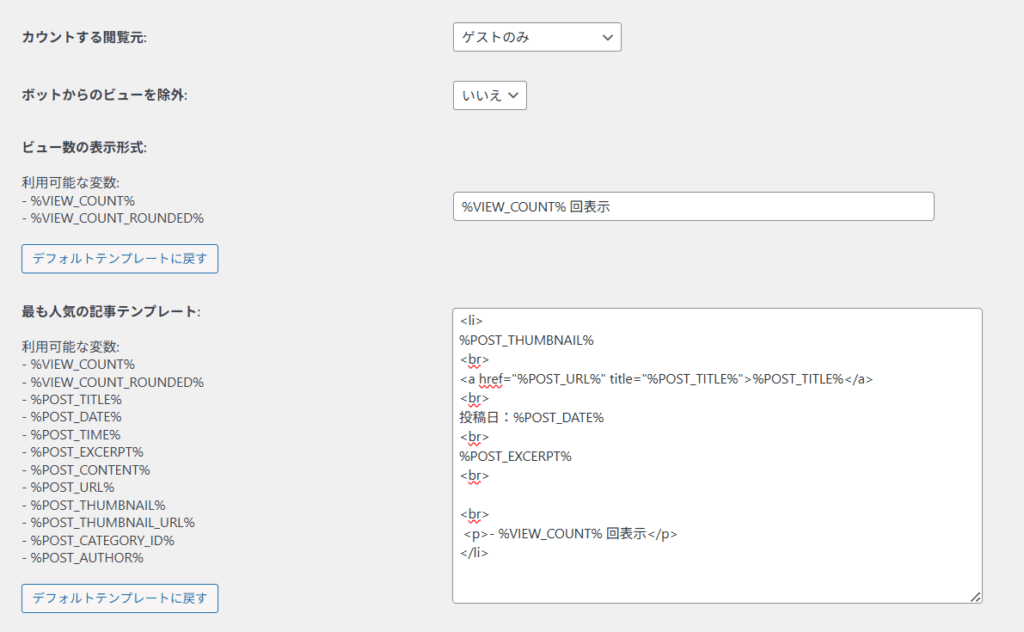Click the 最も人気の記事テンプレート heading

pyautogui.click(x=111, y=311)
